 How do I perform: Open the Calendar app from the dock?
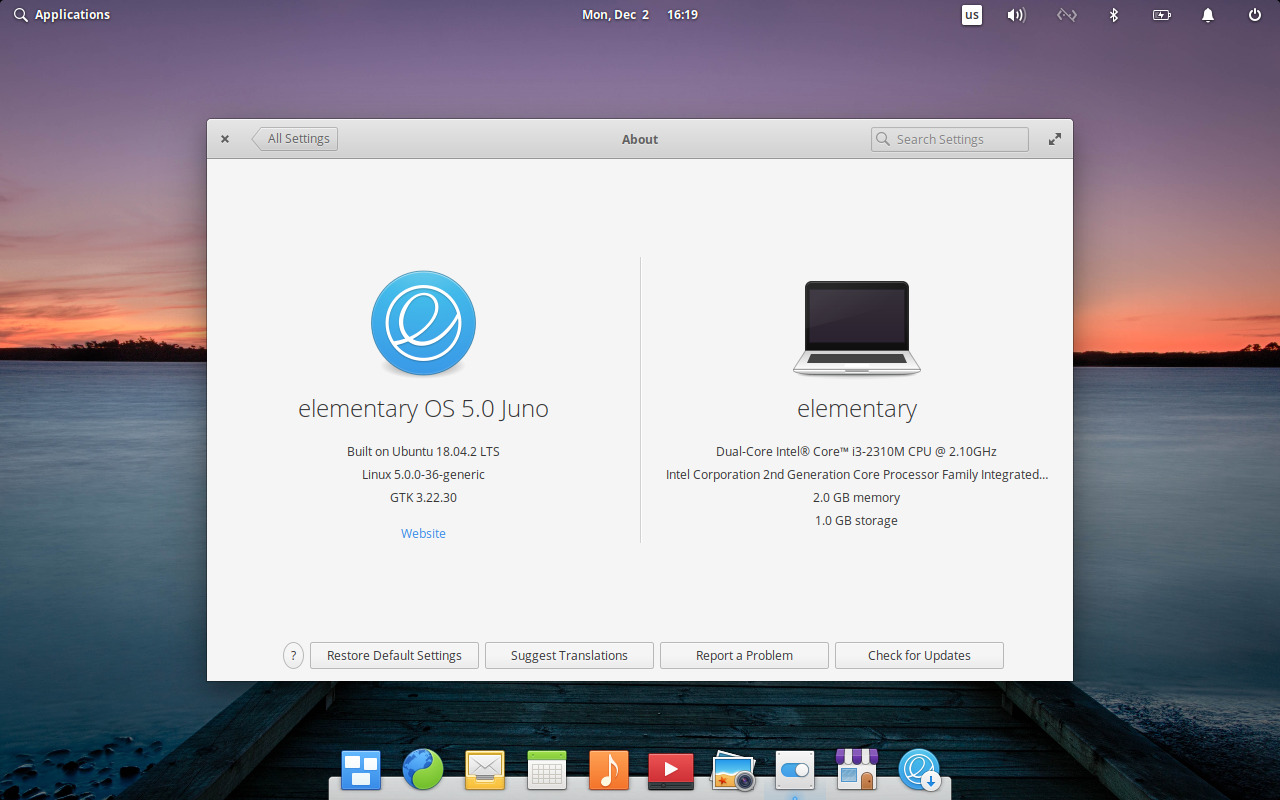pos(546,770)
